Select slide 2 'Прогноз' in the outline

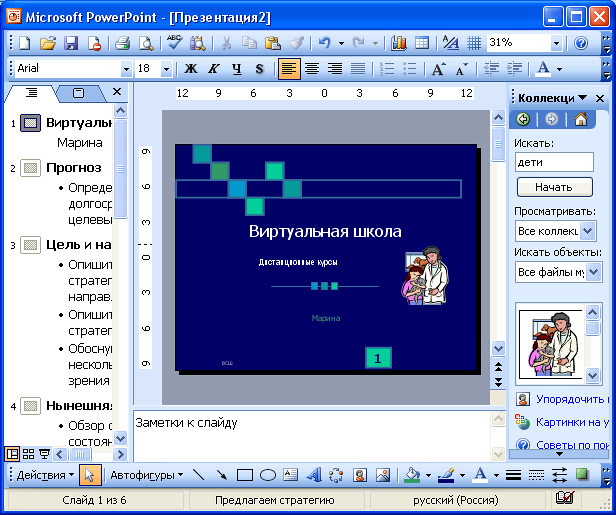coord(73,168)
